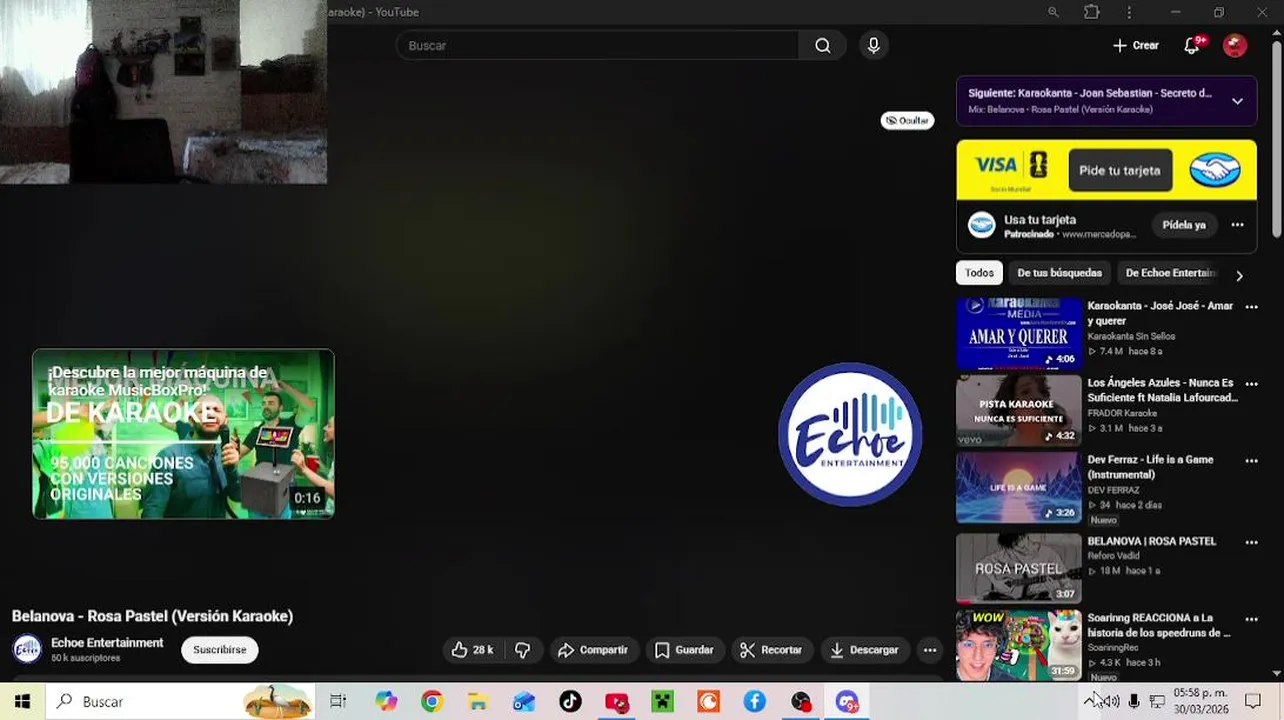Click Windows taskbar Buscar search box
This screenshot has width=1284, height=720.
pyautogui.click(x=180, y=702)
